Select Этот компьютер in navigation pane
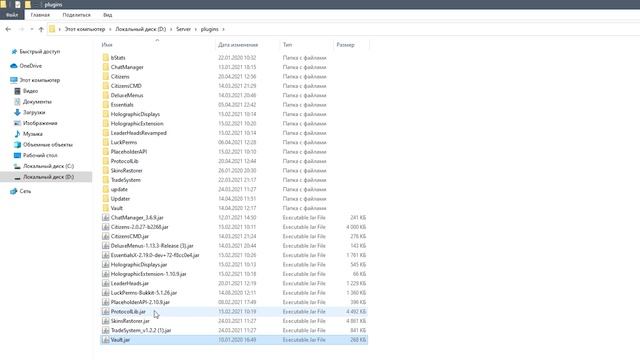This screenshot has height=360, width=640. coord(40,80)
